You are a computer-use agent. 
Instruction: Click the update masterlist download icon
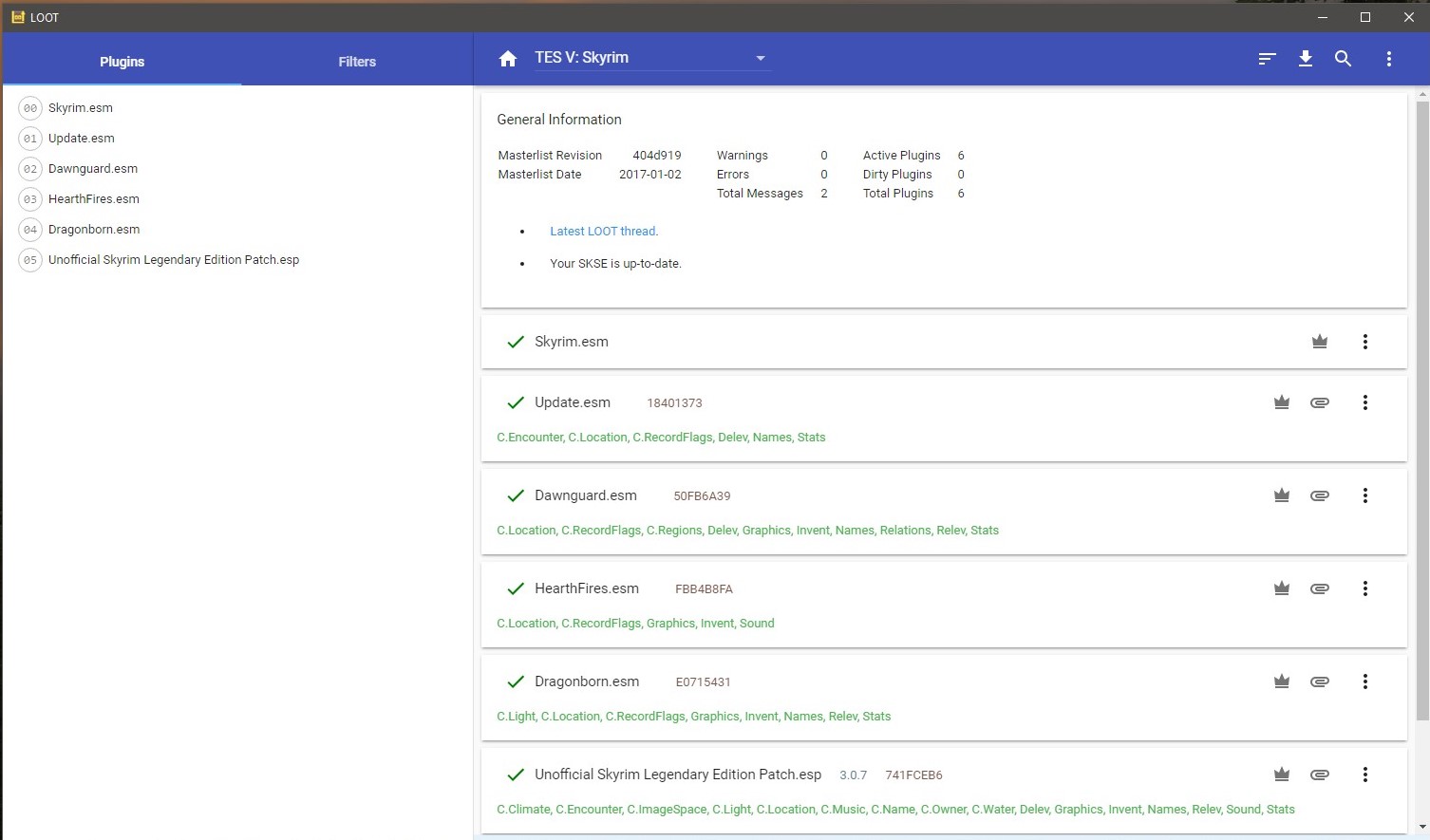tap(1306, 59)
